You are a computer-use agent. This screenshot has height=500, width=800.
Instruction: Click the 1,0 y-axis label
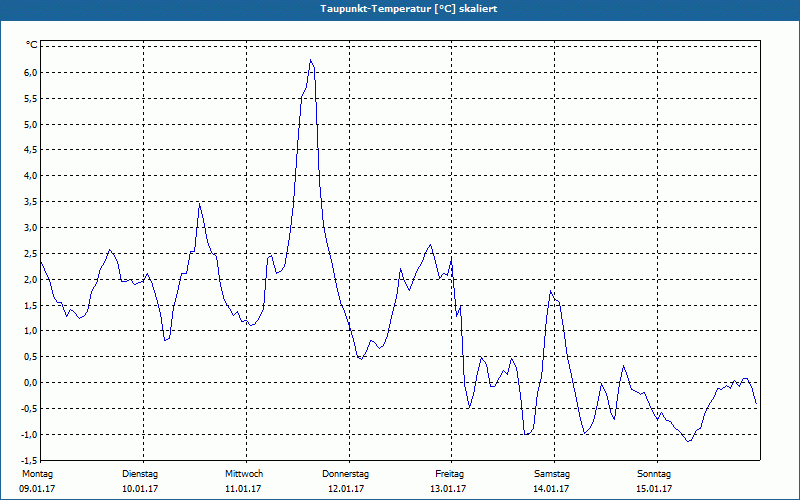click(x=31, y=331)
